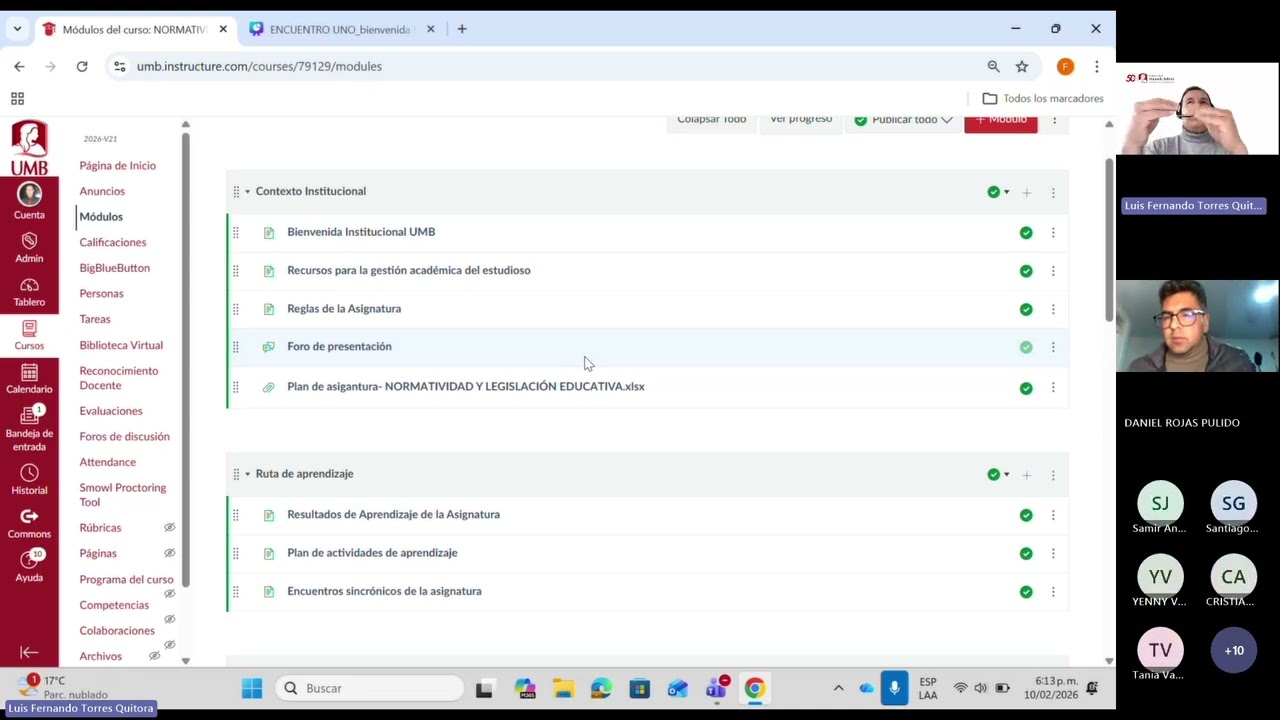Click the Ver progreso button
Viewport: 1280px width, 720px height.
click(801, 120)
